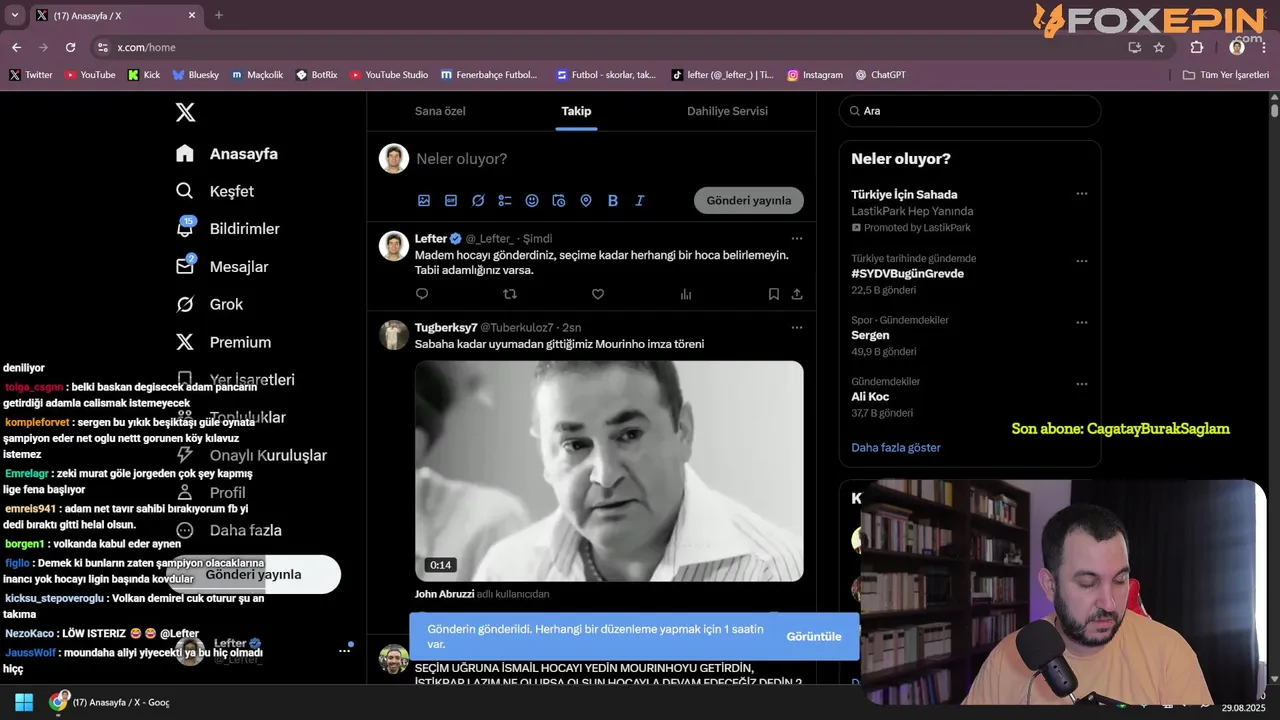Open Twitter bookmark in bookmarks bar

point(31,75)
